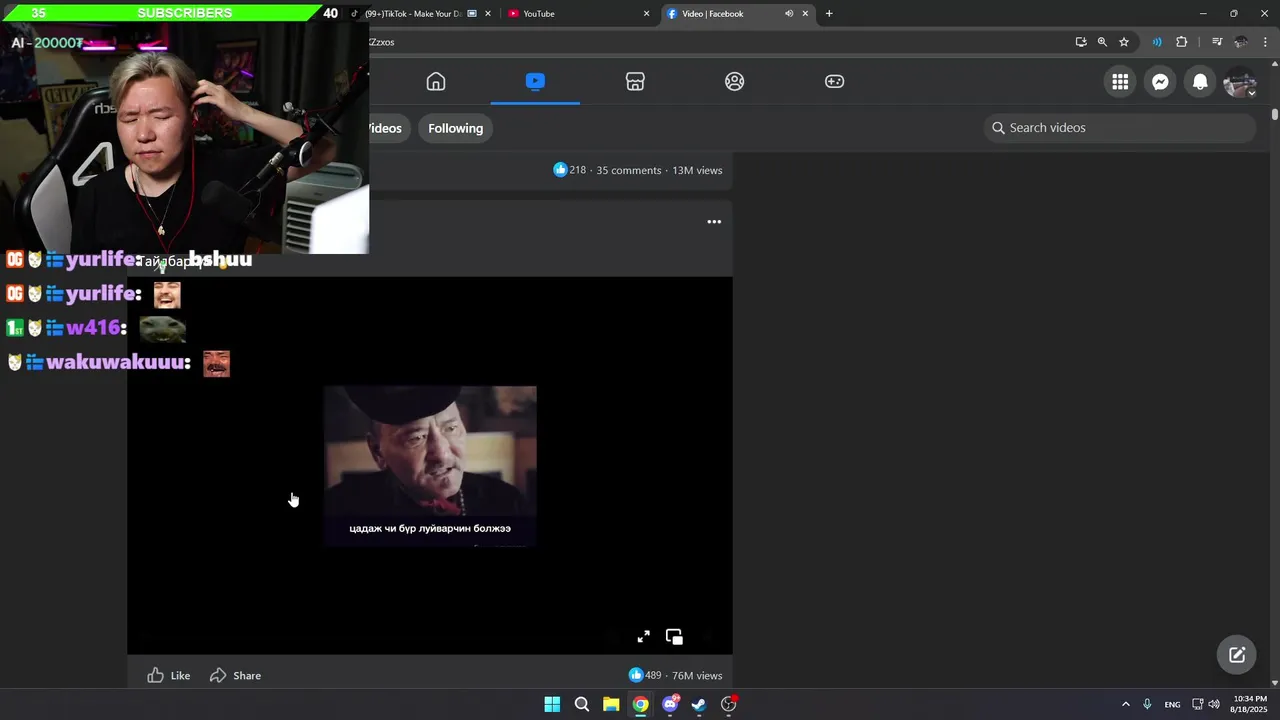View the 35 comments link
Image resolution: width=1280 pixels, height=720 pixels.
[629, 170]
